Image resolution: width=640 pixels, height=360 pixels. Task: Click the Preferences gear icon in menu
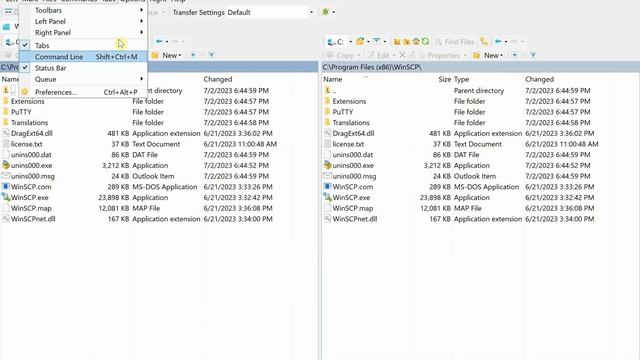(x=24, y=92)
